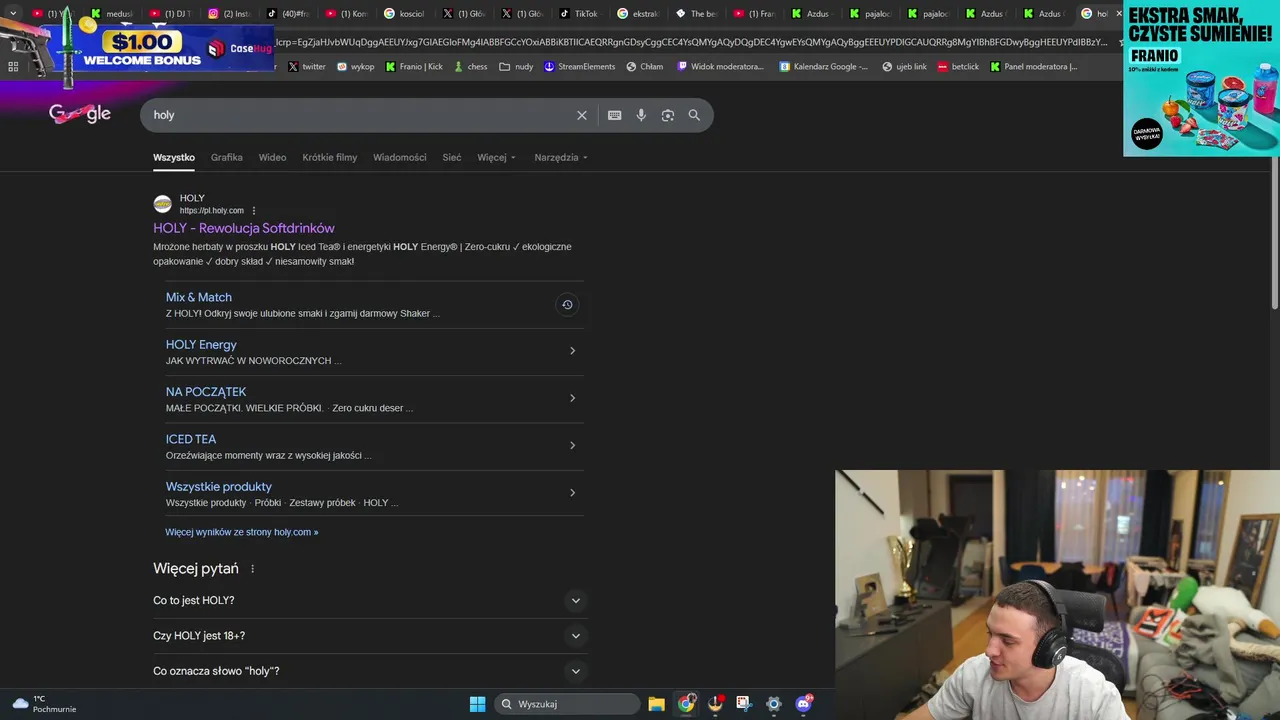This screenshot has width=1280, height=720.
Task: Click the chevron on the HOLY Energy row
Action: coord(572,351)
